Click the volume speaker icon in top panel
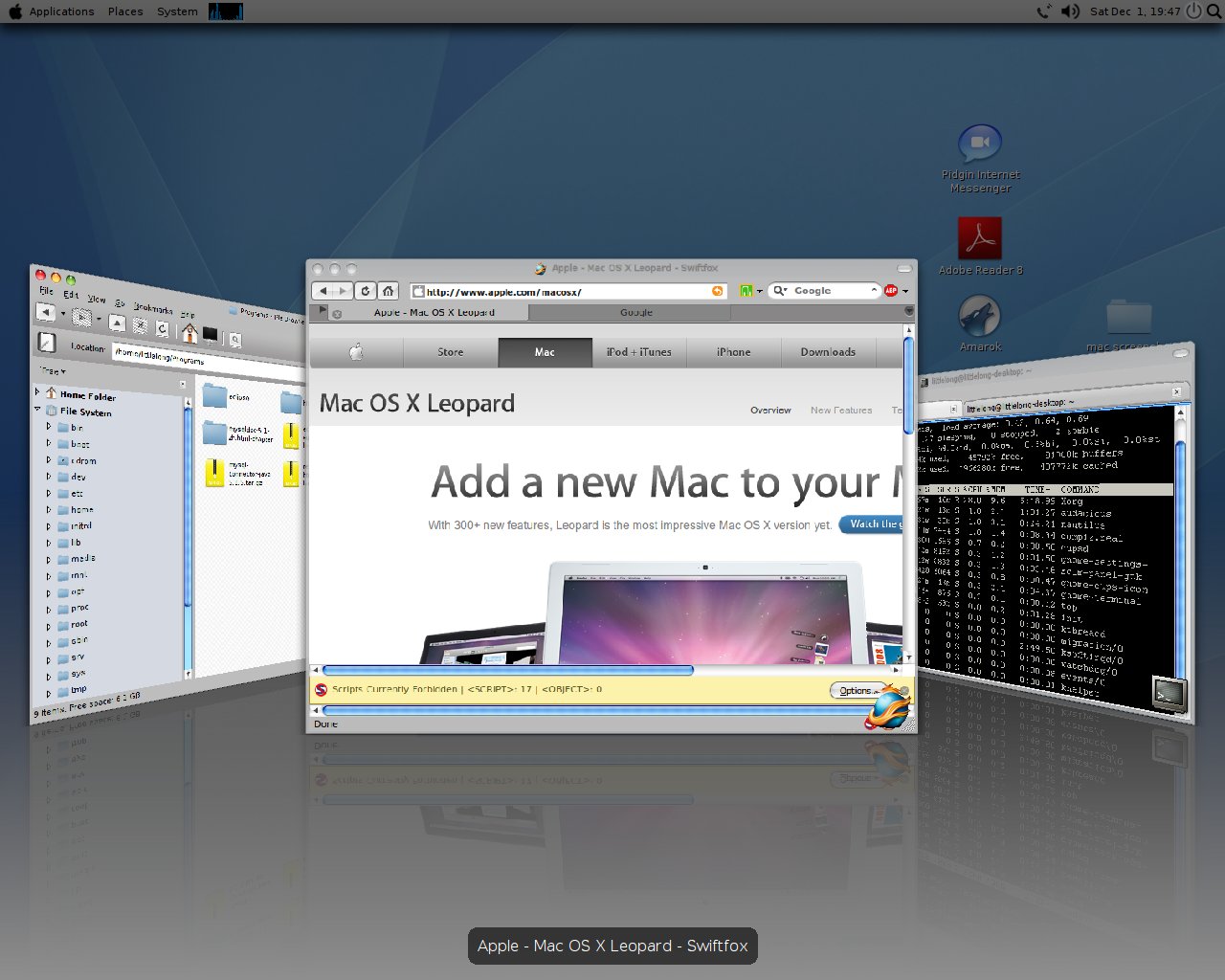The height and width of the screenshot is (980, 1225). click(x=1070, y=11)
